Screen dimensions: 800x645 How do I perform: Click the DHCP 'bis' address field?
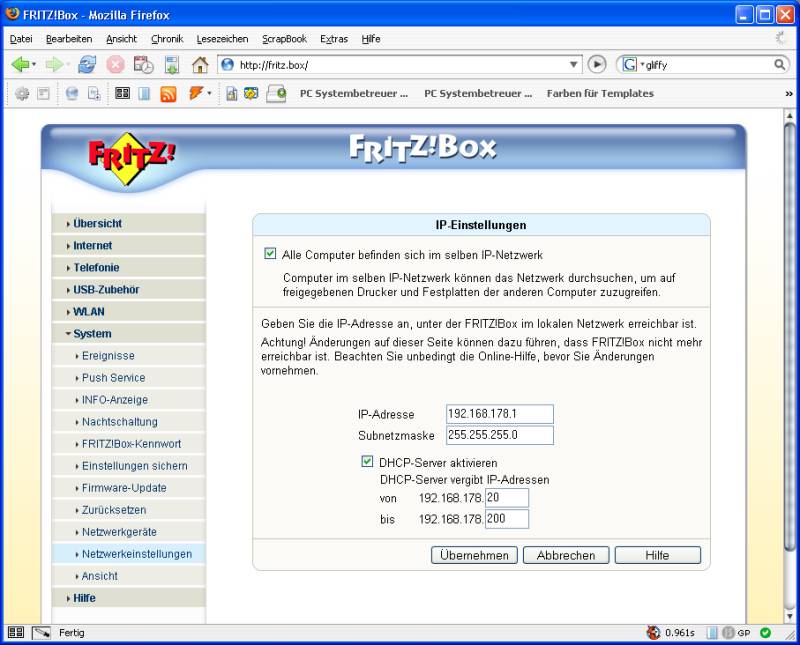click(x=507, y=519)
